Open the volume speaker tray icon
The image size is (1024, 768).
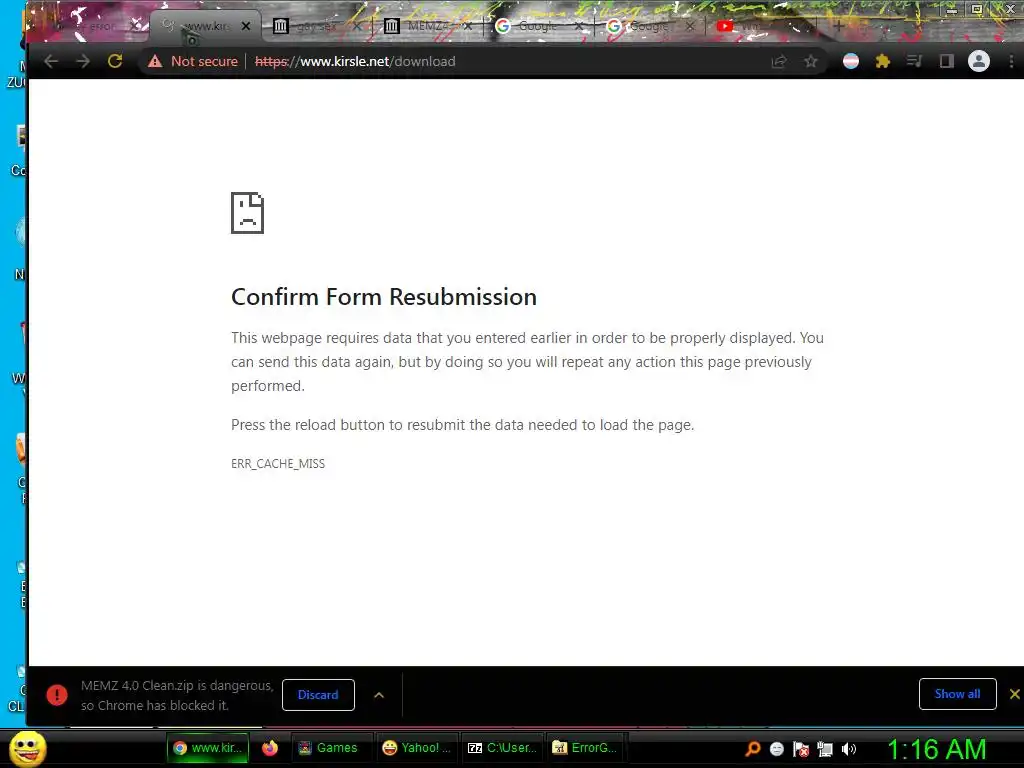pyautogui.click(x=848, y=749)
